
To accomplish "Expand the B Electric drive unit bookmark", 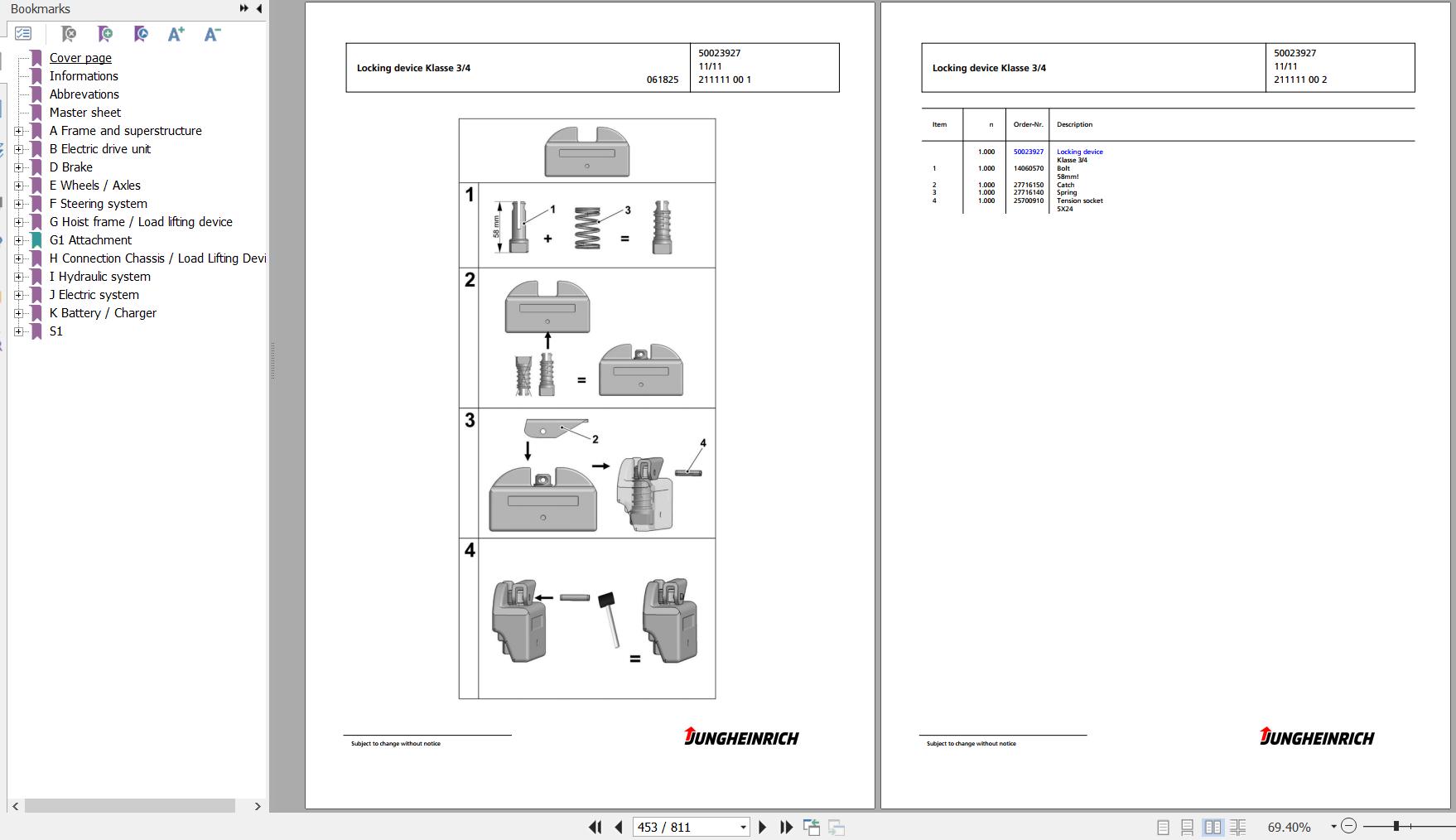I will coord(19,149).
